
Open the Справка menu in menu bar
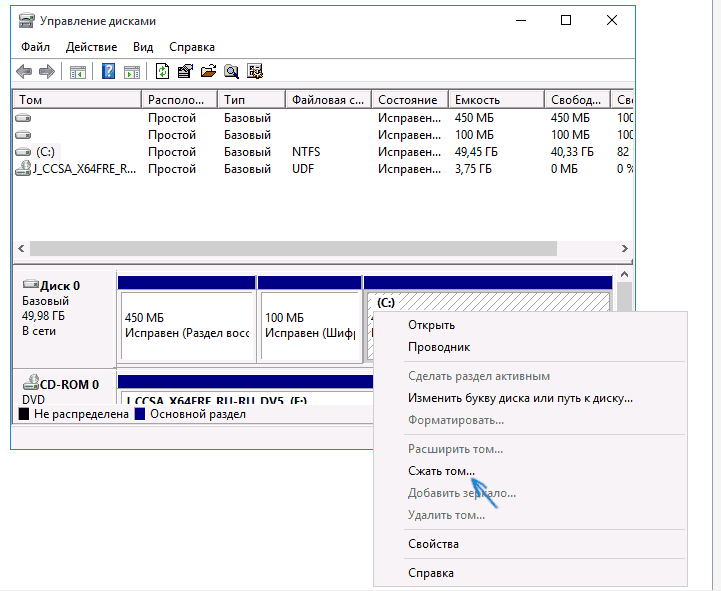pyautogui.click(x=192, y=47)
